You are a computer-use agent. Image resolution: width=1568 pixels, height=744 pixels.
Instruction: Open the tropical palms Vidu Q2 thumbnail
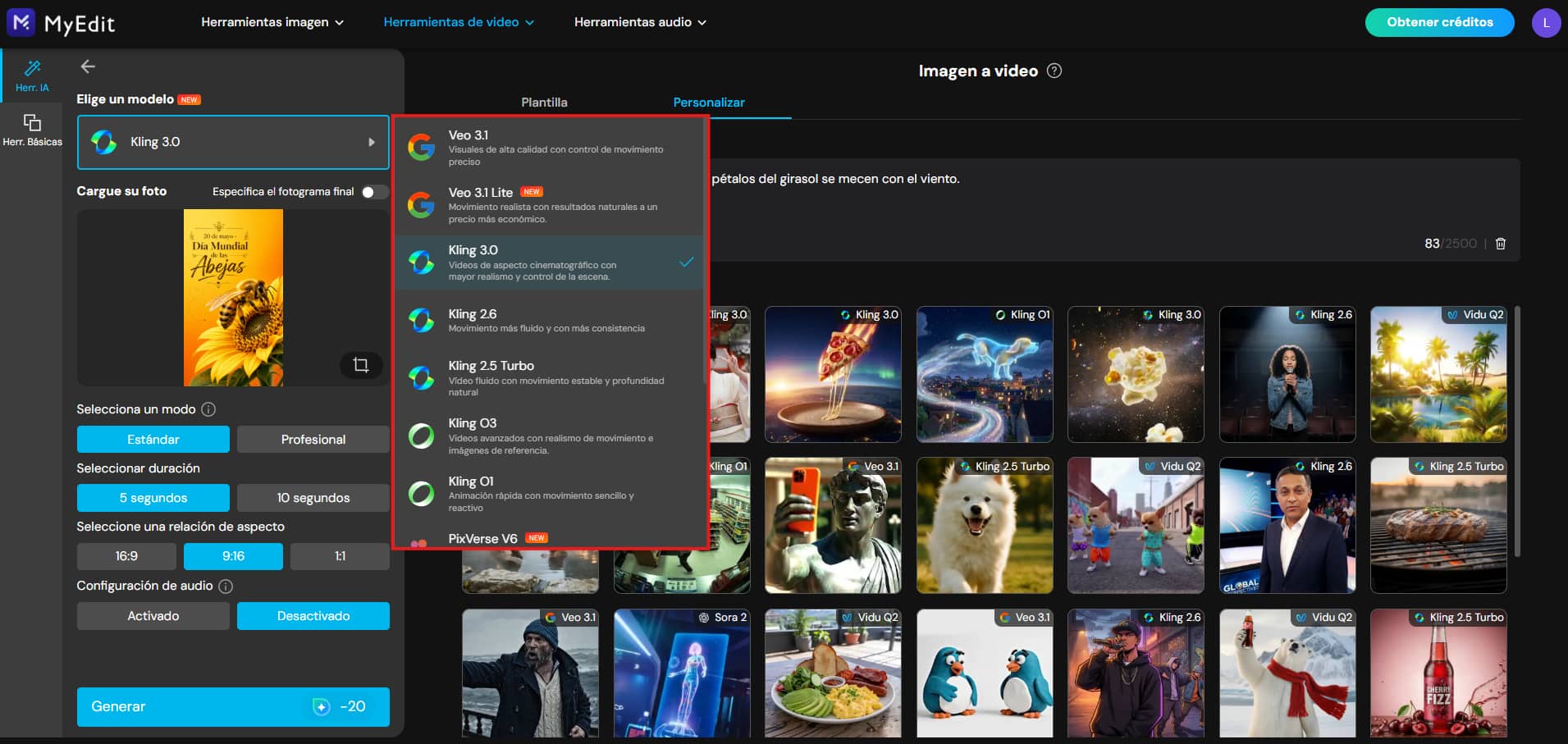[1438, 374]
